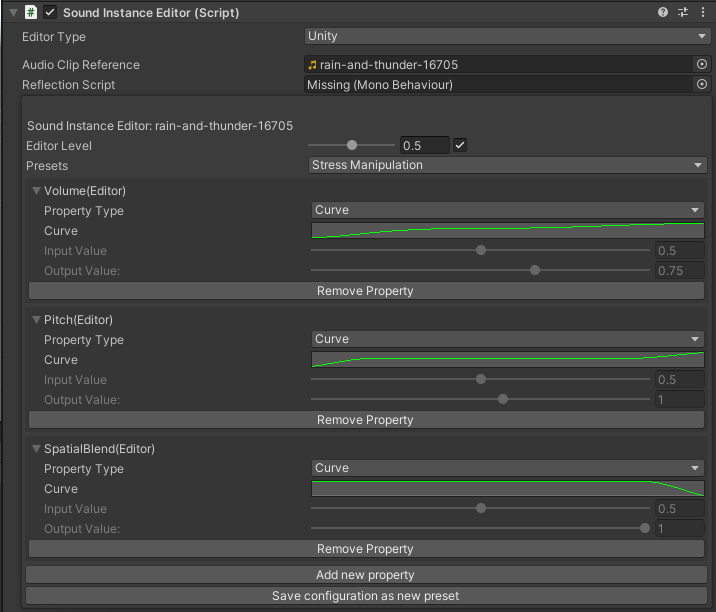The width and height of the screenshot is (716, 612).
Task: Open the Presets Stress Manipulation dropdown
Action: pyautogui.click(x=508, y=165)
